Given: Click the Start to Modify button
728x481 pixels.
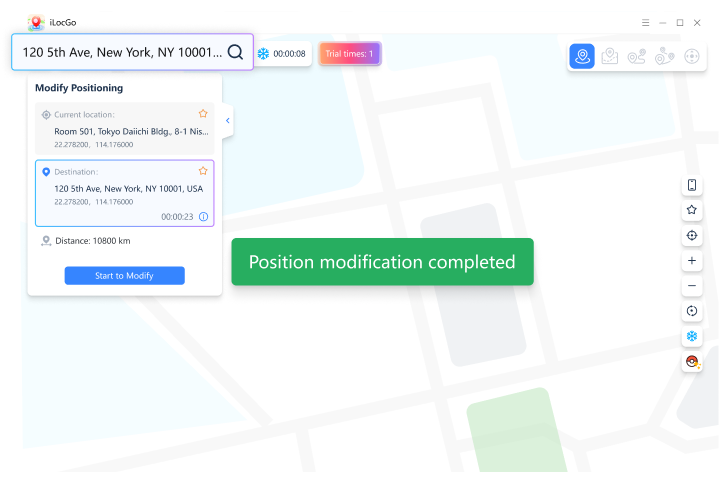Looking at the screenshot, I should [x=124, y=275].
